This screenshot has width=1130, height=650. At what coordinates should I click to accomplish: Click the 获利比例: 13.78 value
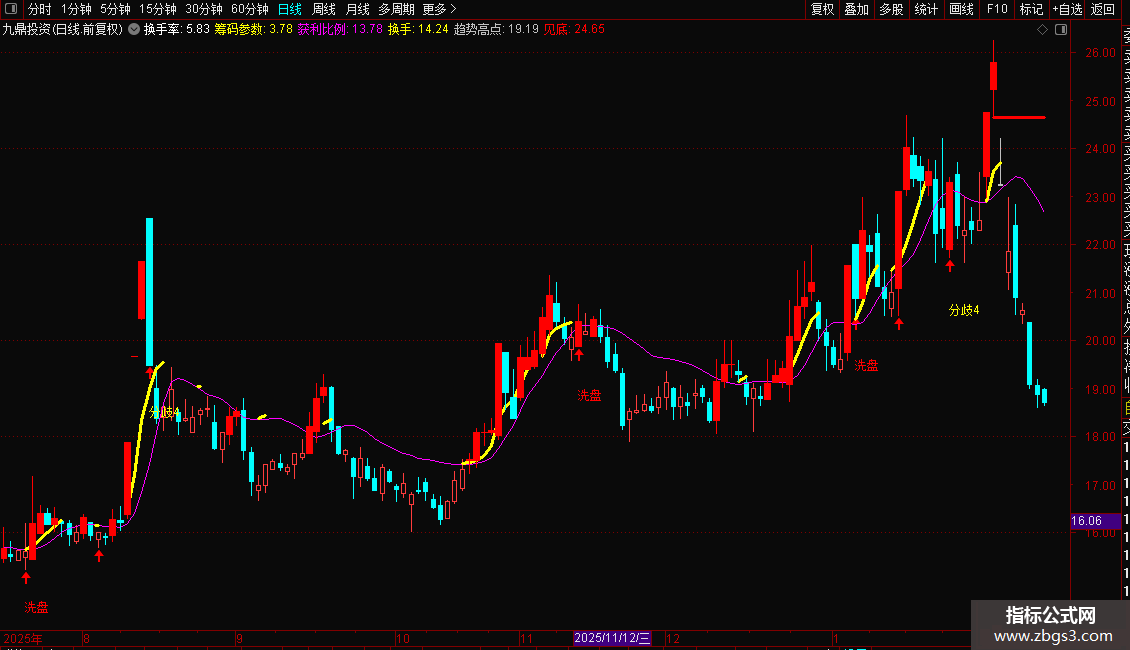click(340, 30)
